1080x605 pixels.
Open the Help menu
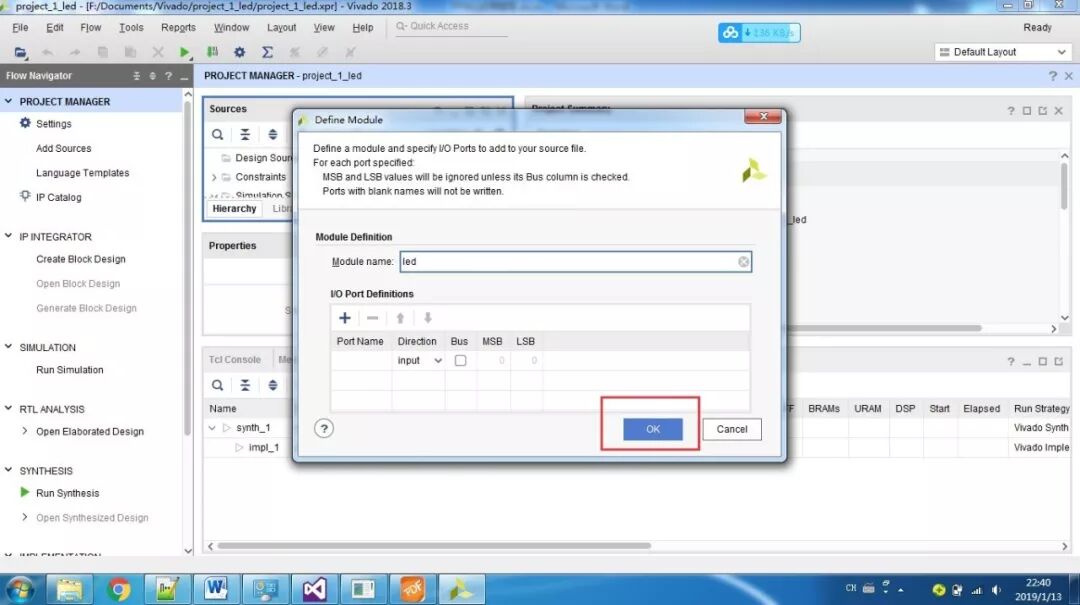pyautogui.click(x=362, y=28)
